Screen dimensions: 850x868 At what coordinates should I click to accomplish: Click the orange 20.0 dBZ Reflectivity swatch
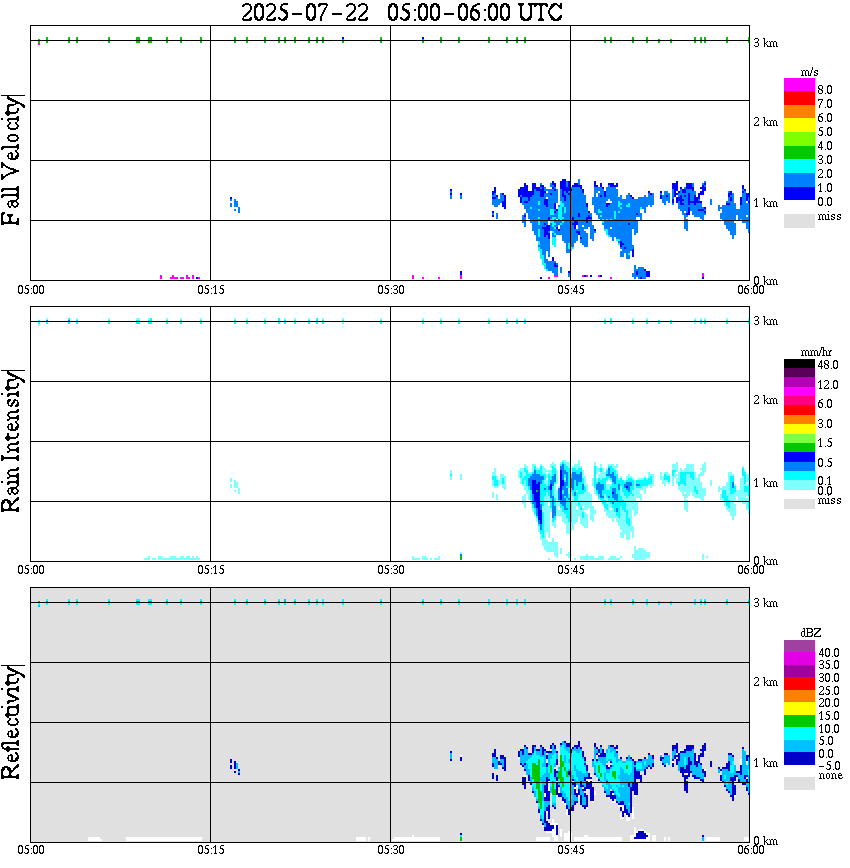[799, 696]
